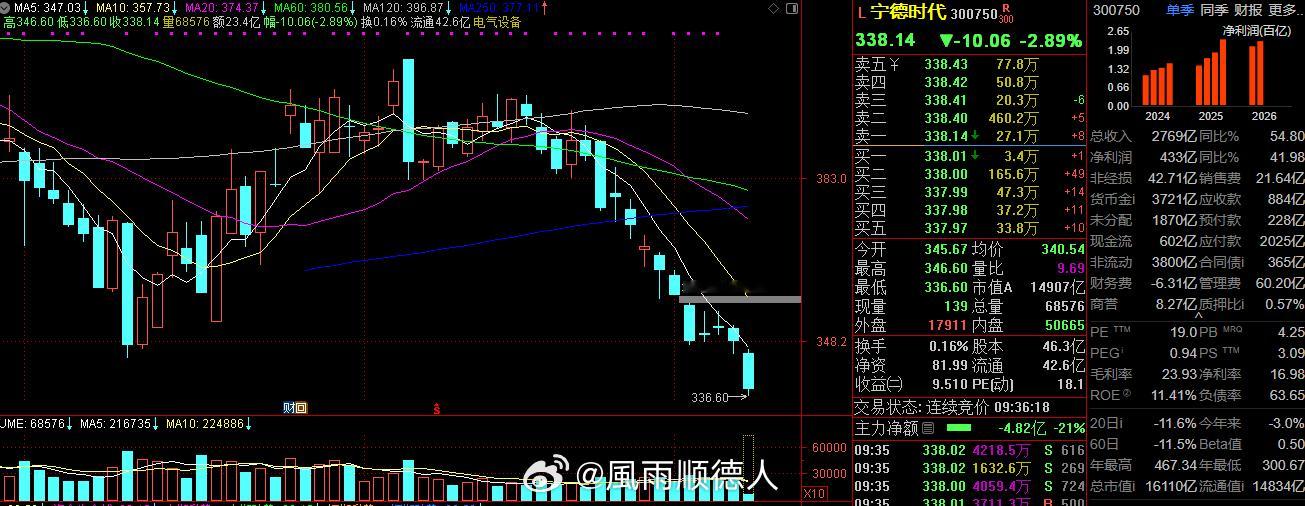This screenshot has width=1305, height=506.
Task: Click the 交易状态: 连续竞价 status line
Action: (x=951, y=407)
